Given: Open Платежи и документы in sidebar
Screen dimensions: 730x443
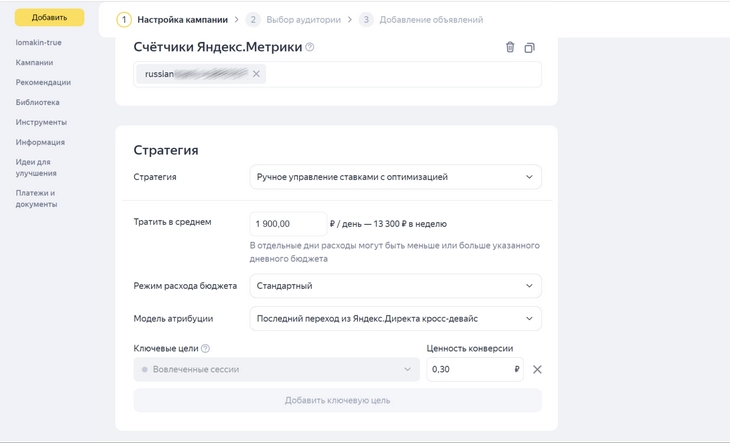Looking at the screenshot, I should [36, 199].
